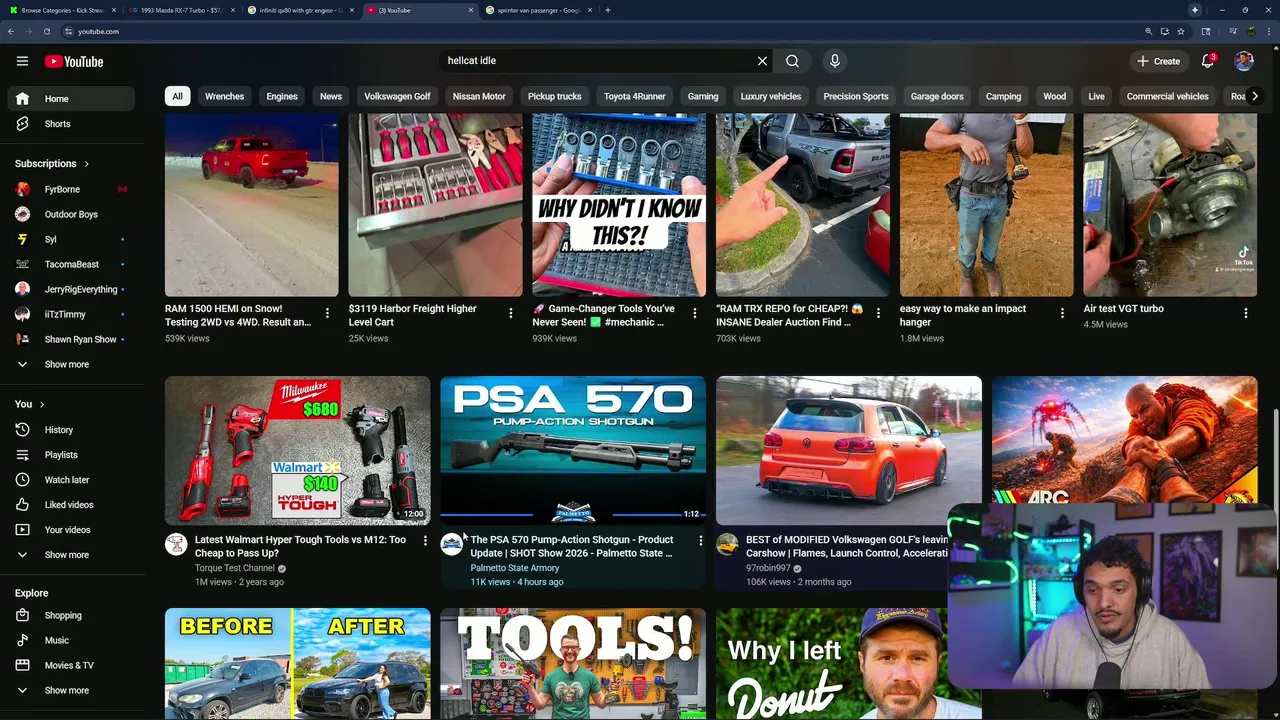Viewport: 1280px width, 720px height.
Task: Open options menu for RAM 1500 HEMI short
Action: [x=327, y=313]
